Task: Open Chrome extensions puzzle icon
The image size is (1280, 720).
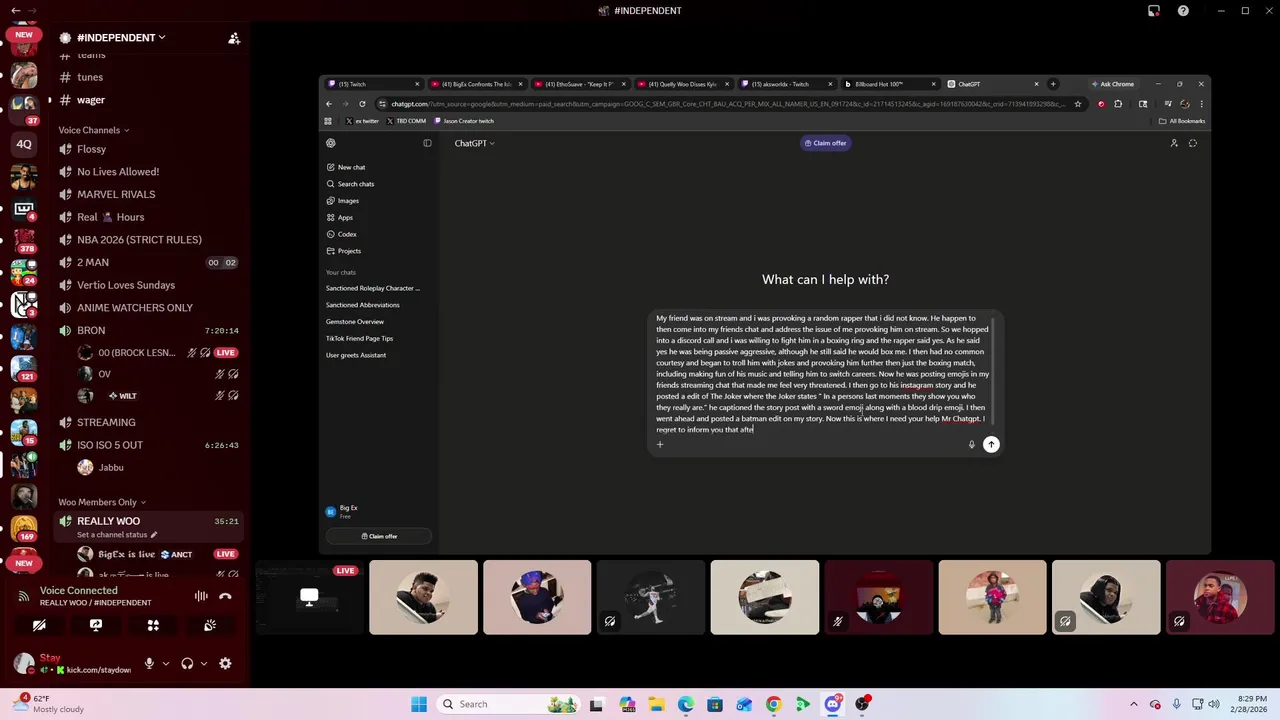Action: (1118, 104)
